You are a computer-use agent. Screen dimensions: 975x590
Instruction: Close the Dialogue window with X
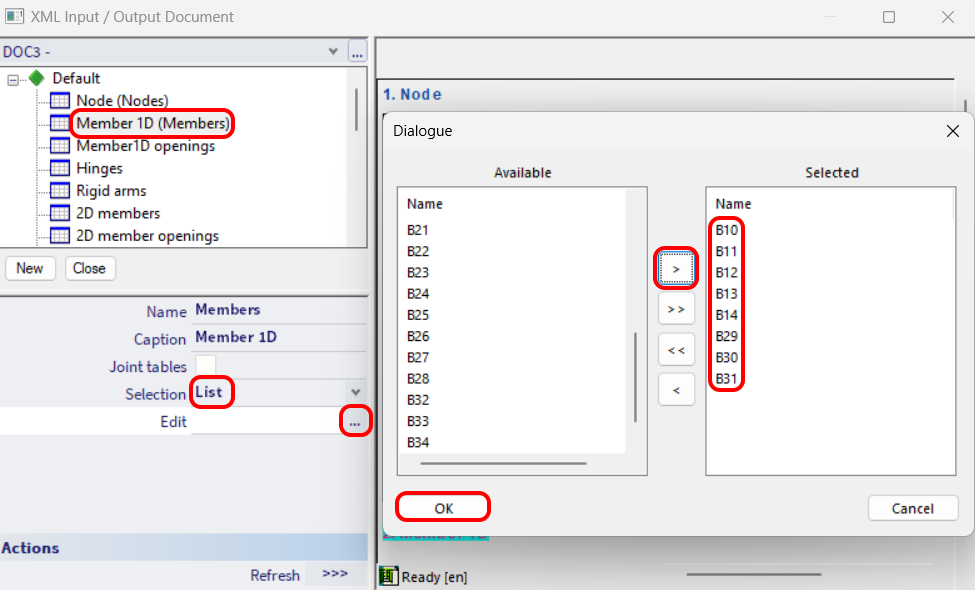(x=953, y=131)
